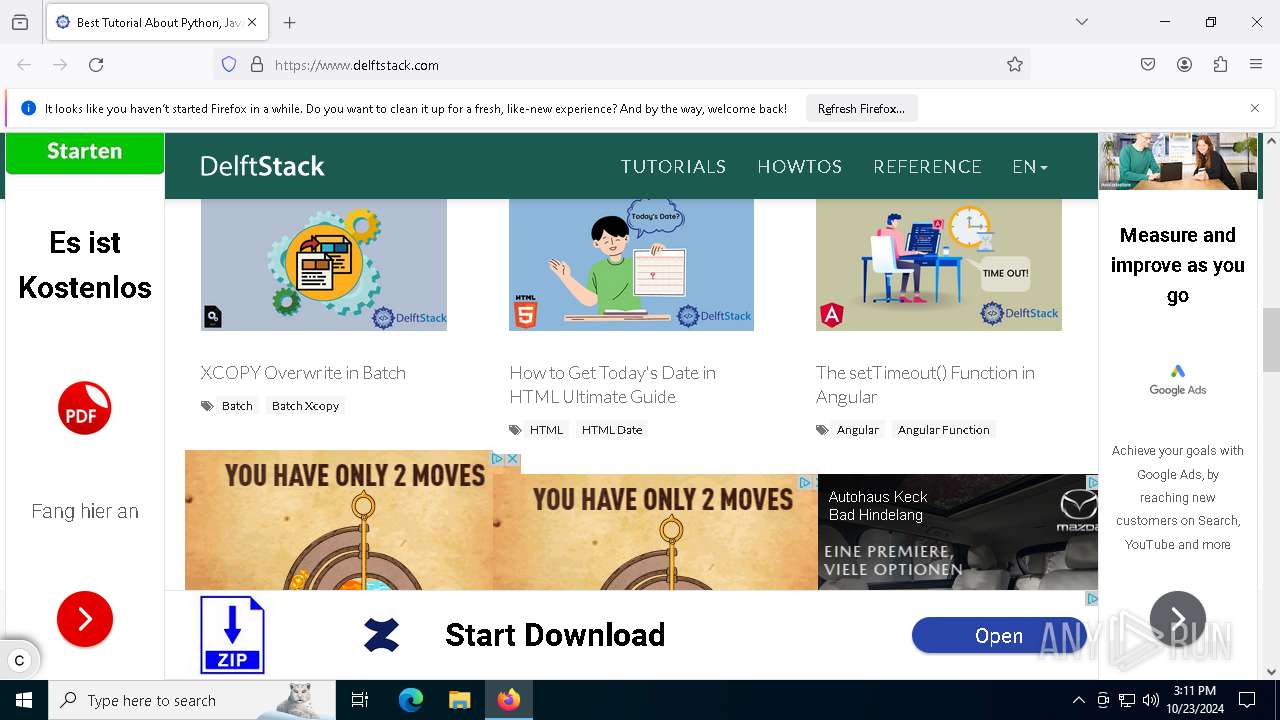
Task: Click Start Download ad text
Action: tap(555, 635)
